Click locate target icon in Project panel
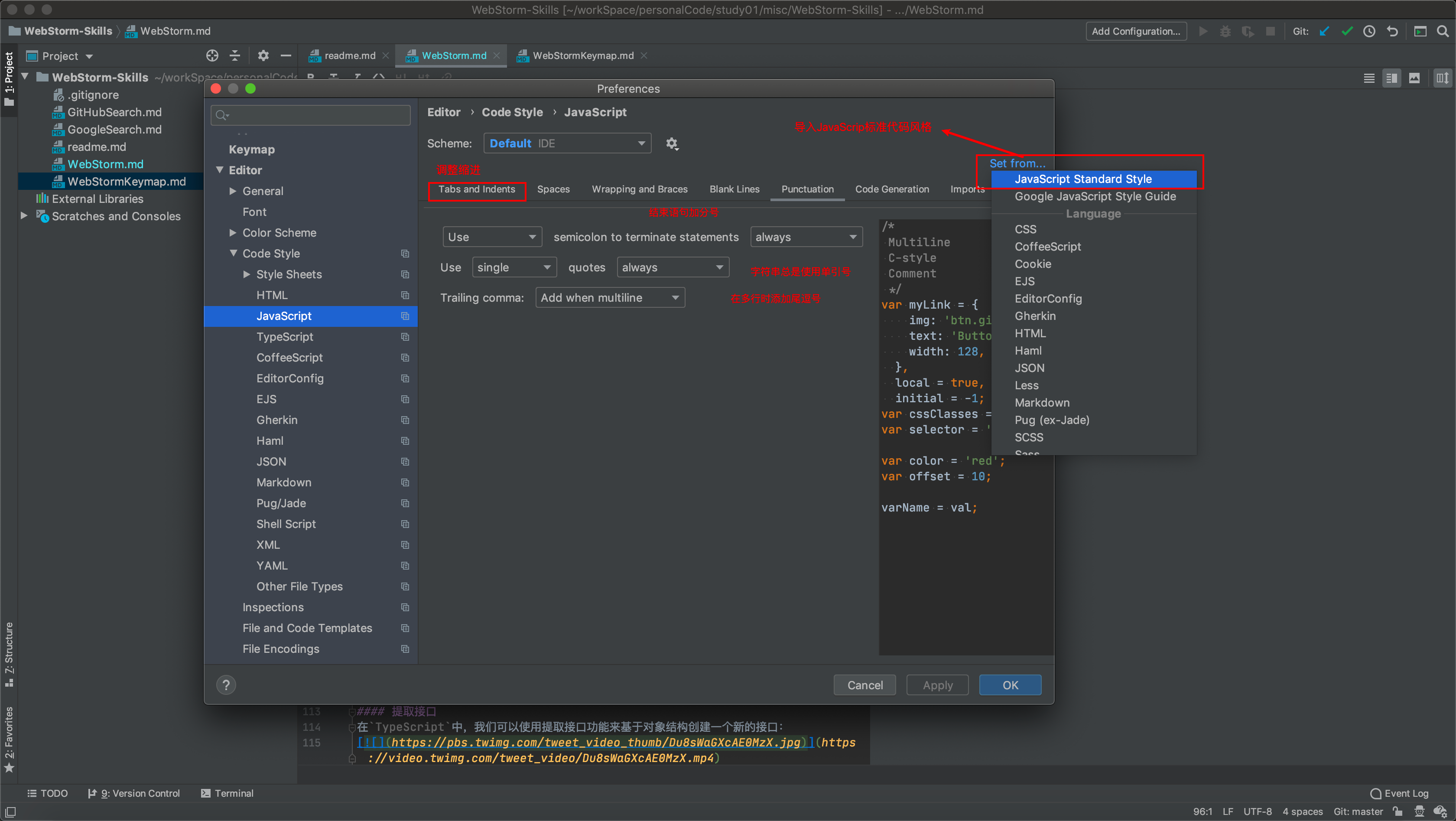Viewport: 1456px width, 821px height. point(212,55)
